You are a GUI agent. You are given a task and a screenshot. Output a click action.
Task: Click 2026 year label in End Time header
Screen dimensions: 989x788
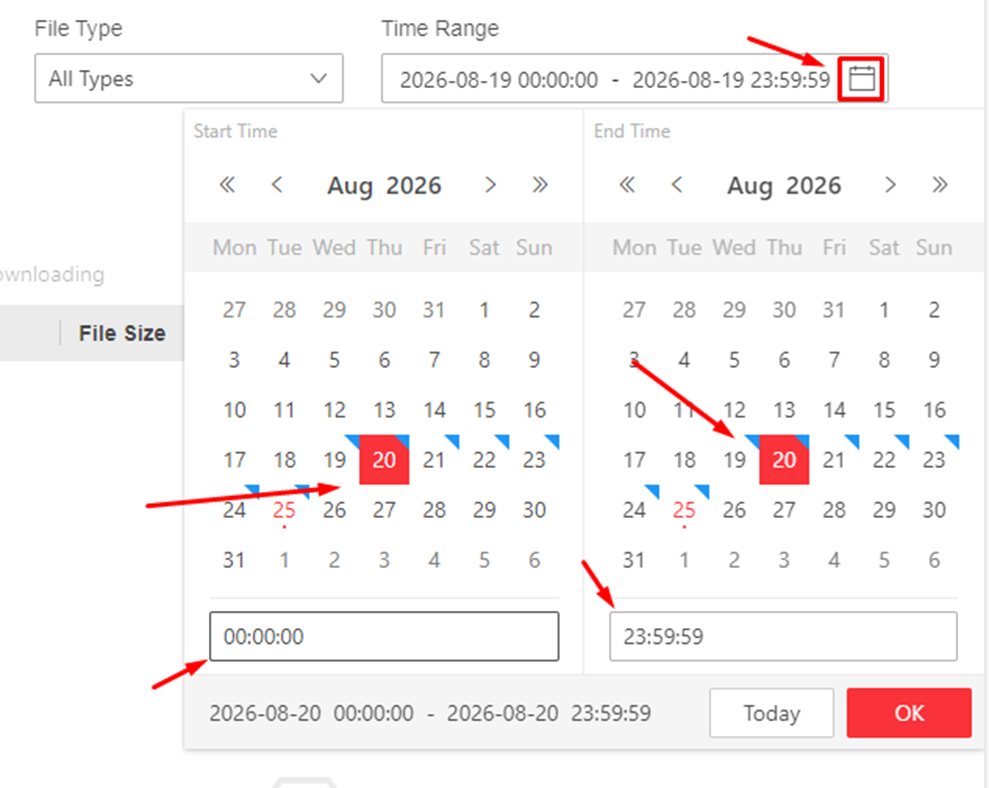(x=814, y=185)
